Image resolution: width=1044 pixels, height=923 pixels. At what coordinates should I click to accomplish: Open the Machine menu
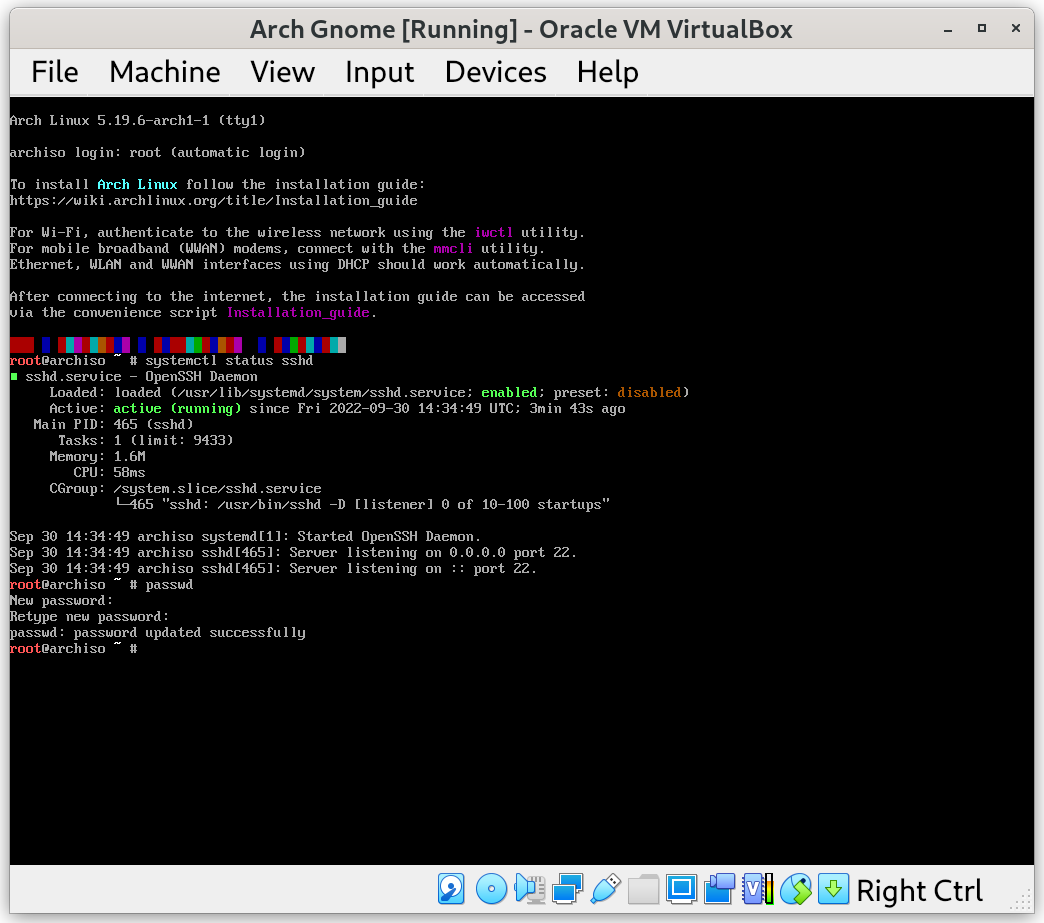[x=164, y=72]
